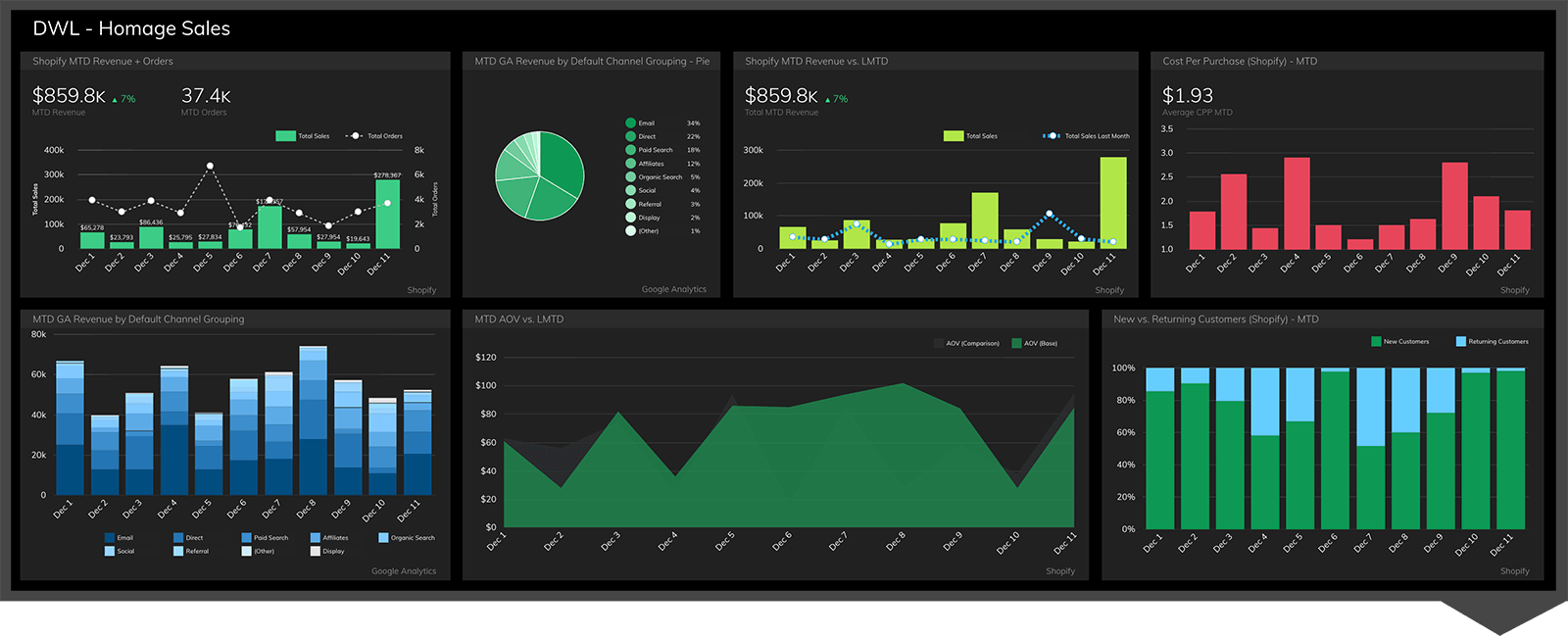1568x638 pixels.
Task: Click the Referral legend square below stacked bars
Action: 178,551
